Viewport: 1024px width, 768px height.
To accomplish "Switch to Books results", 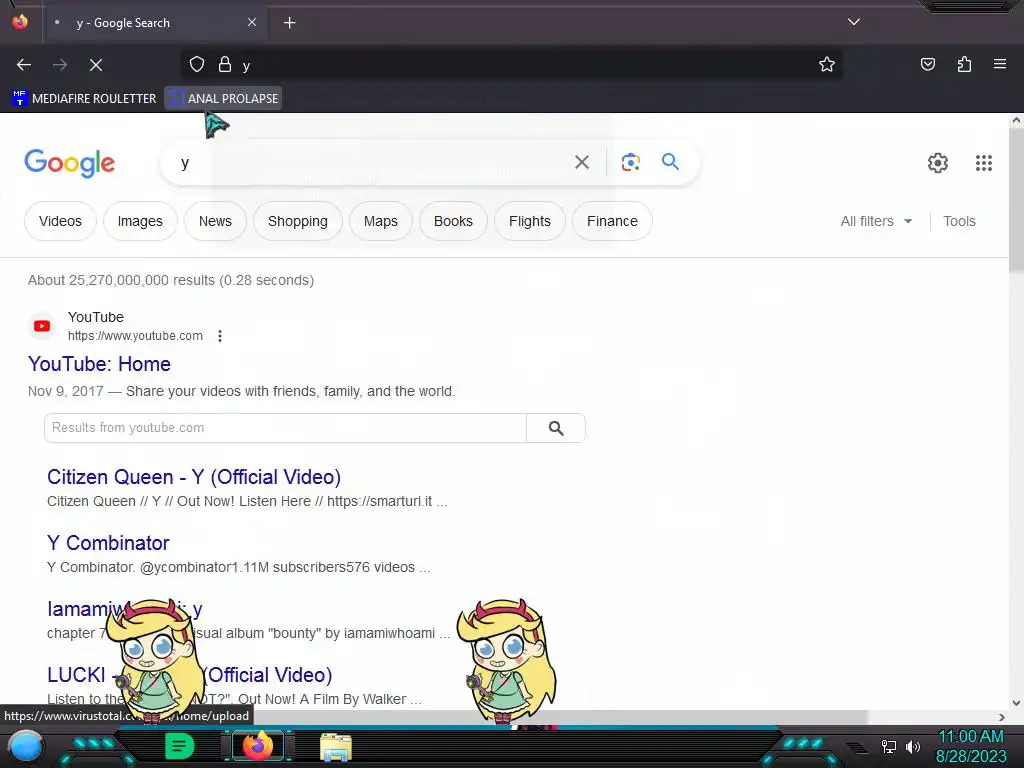I will click(453, 221).
